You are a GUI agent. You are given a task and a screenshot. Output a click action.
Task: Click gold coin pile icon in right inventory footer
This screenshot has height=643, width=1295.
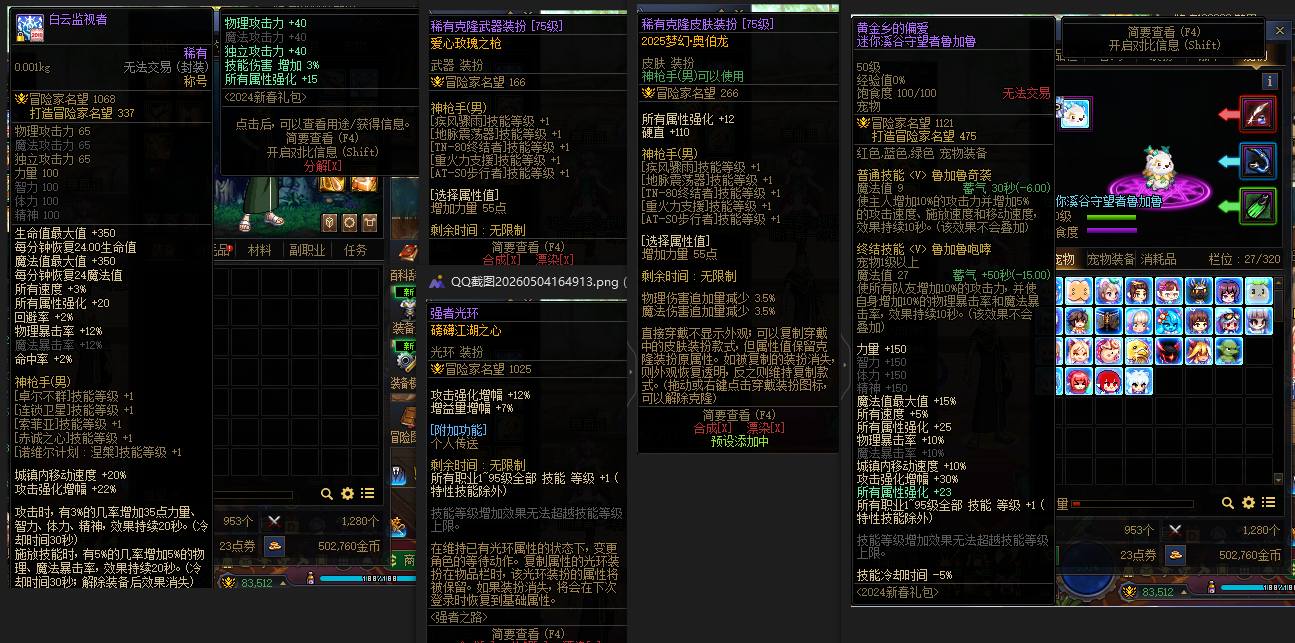coord(1176,554)
